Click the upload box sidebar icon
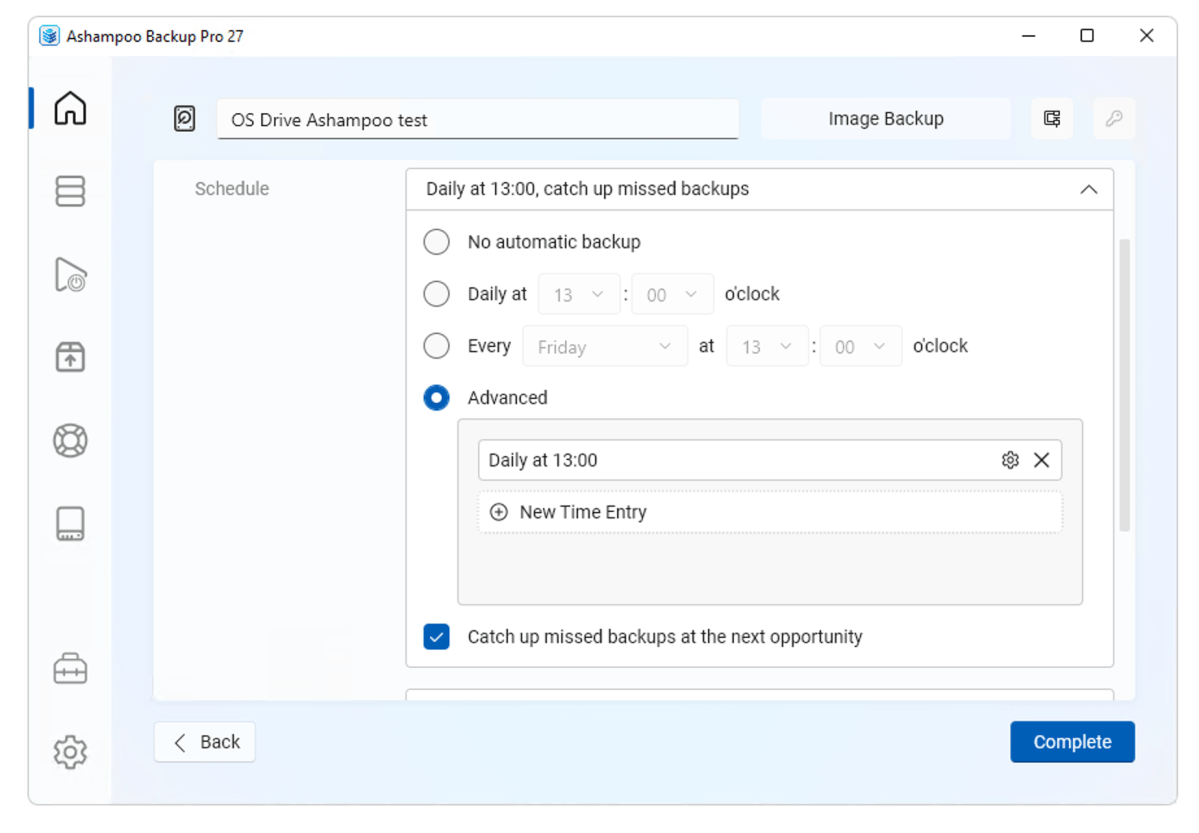The height and width of the screenshot is (833, 1199). (x=70, y=356)
